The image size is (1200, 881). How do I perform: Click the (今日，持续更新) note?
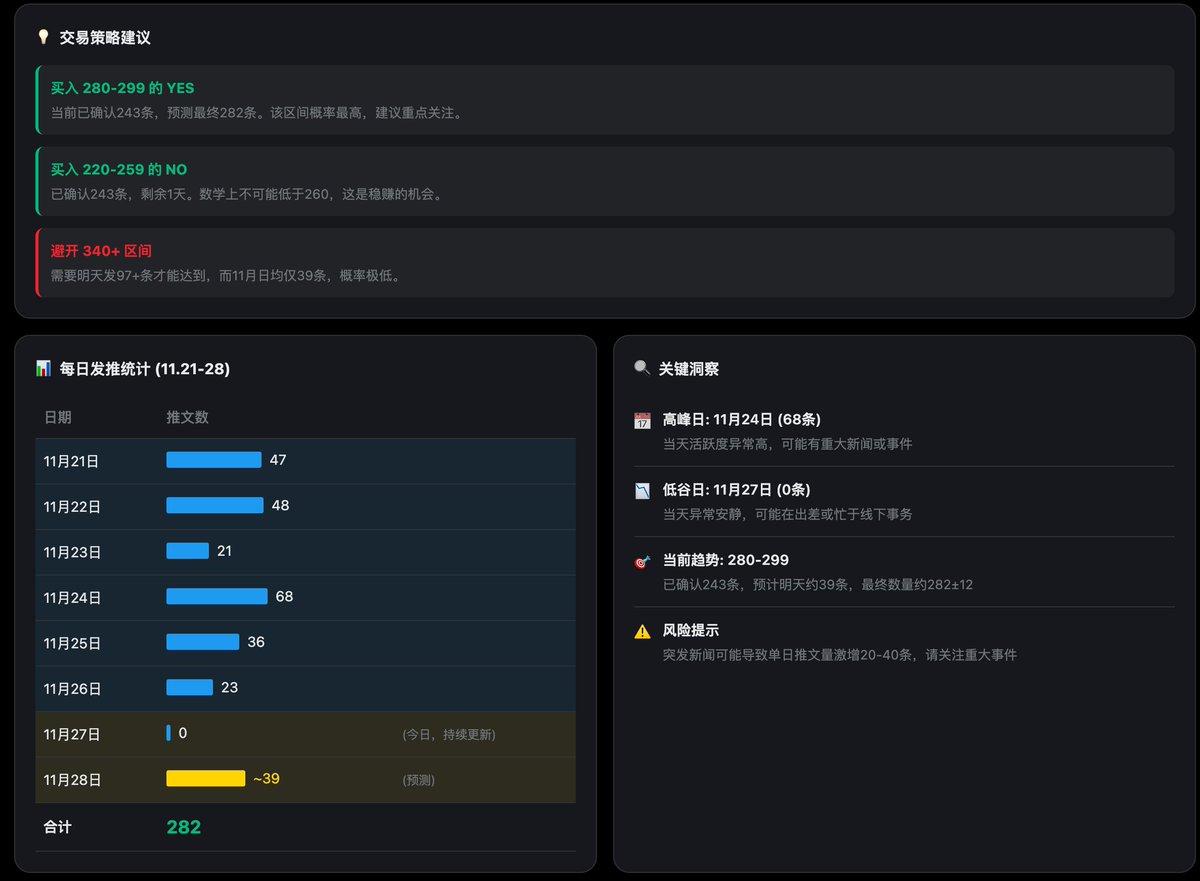(449, 734)
